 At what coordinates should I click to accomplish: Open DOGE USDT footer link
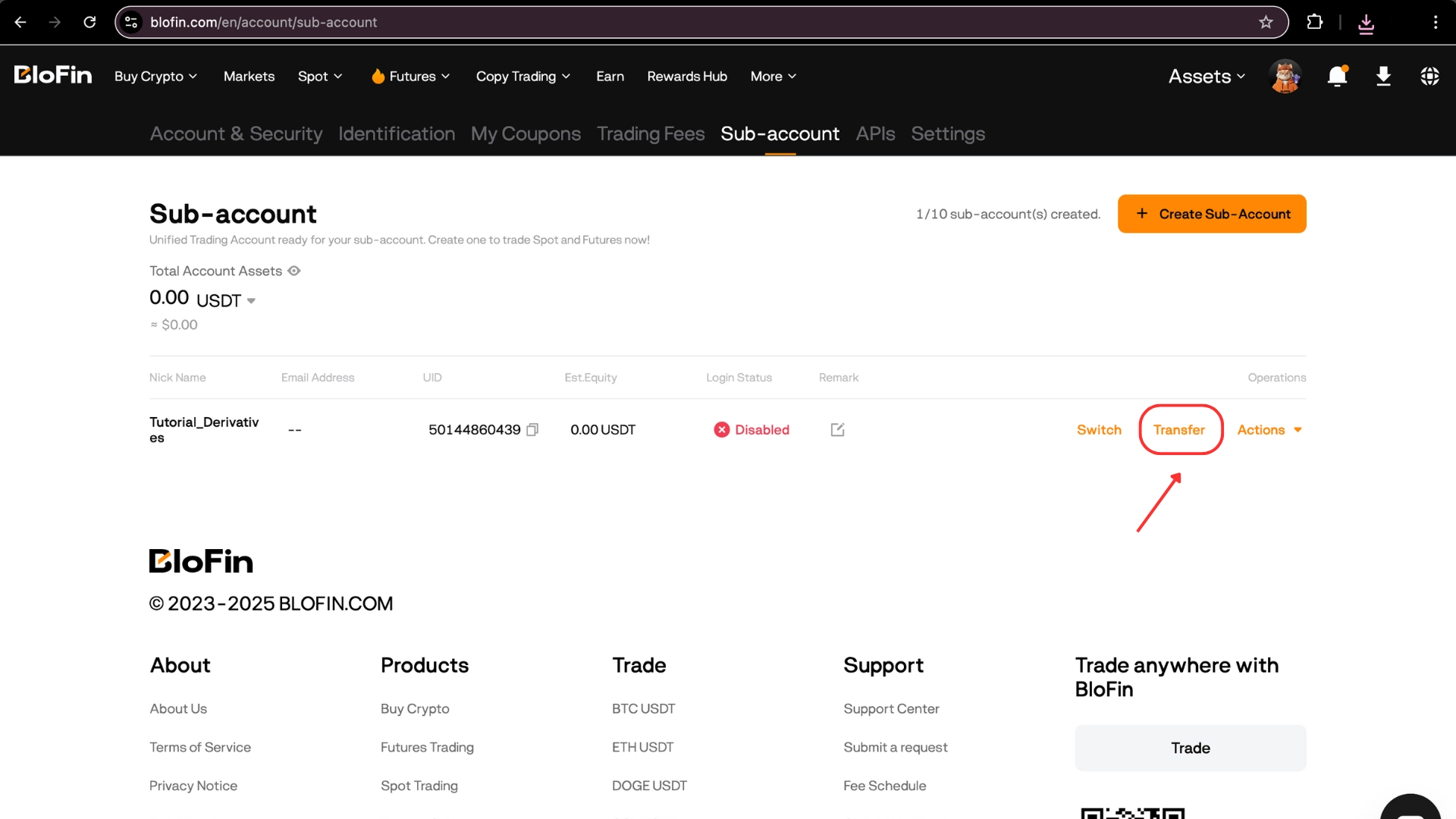point(649,786)
